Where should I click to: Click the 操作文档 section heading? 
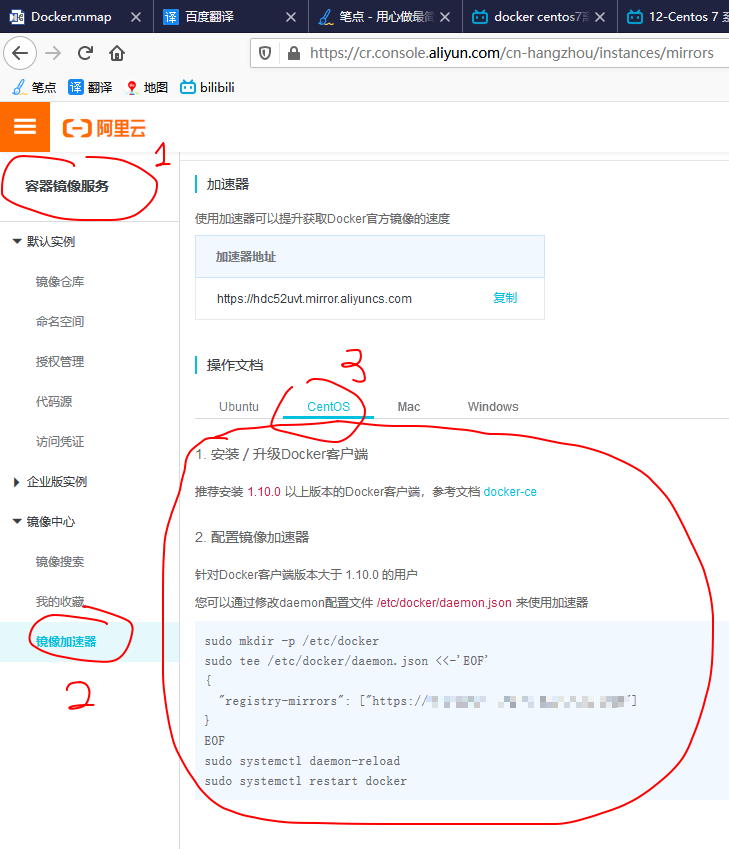[235, 365]
